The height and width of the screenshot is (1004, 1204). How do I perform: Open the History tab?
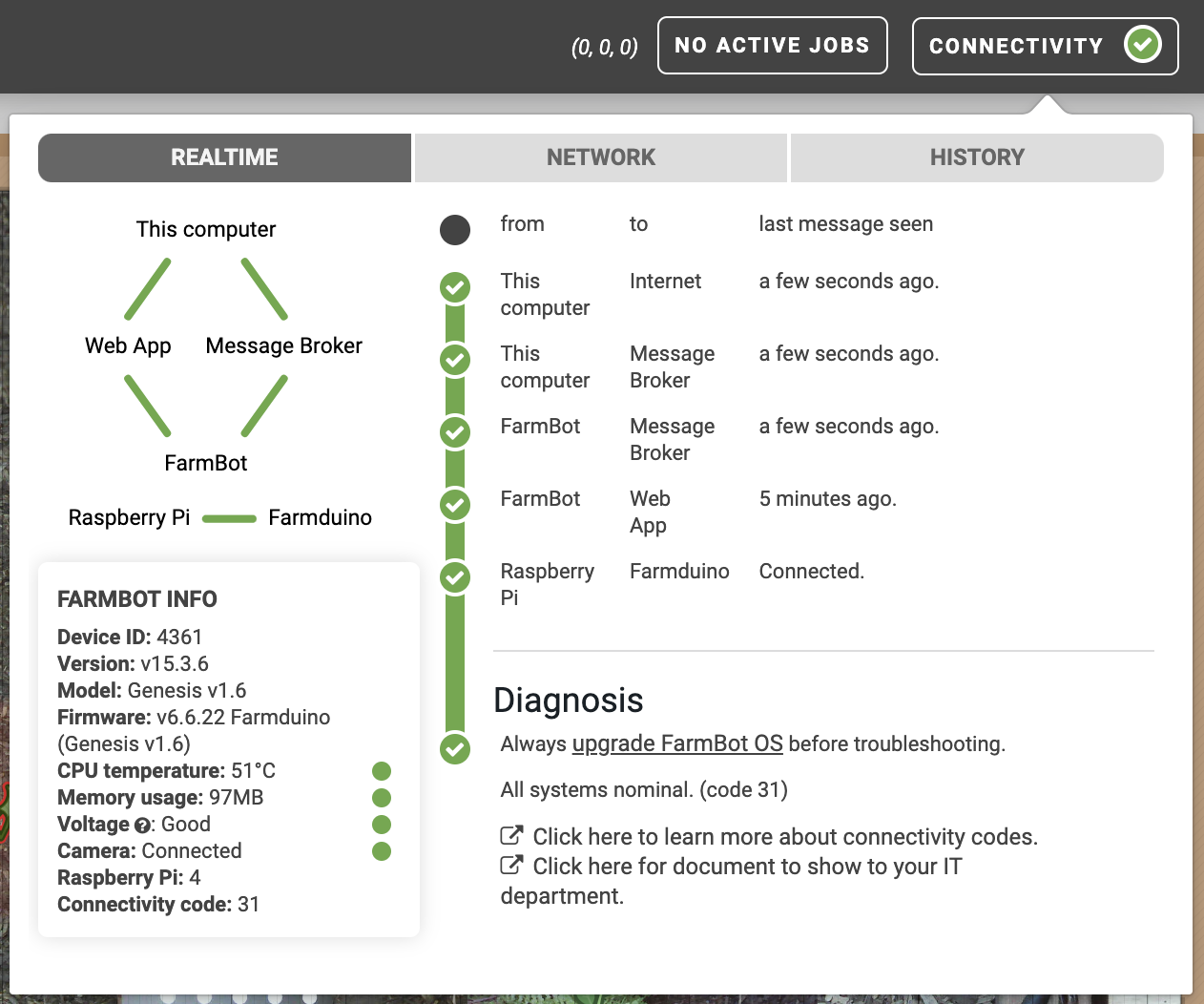[x=977, y=157]
